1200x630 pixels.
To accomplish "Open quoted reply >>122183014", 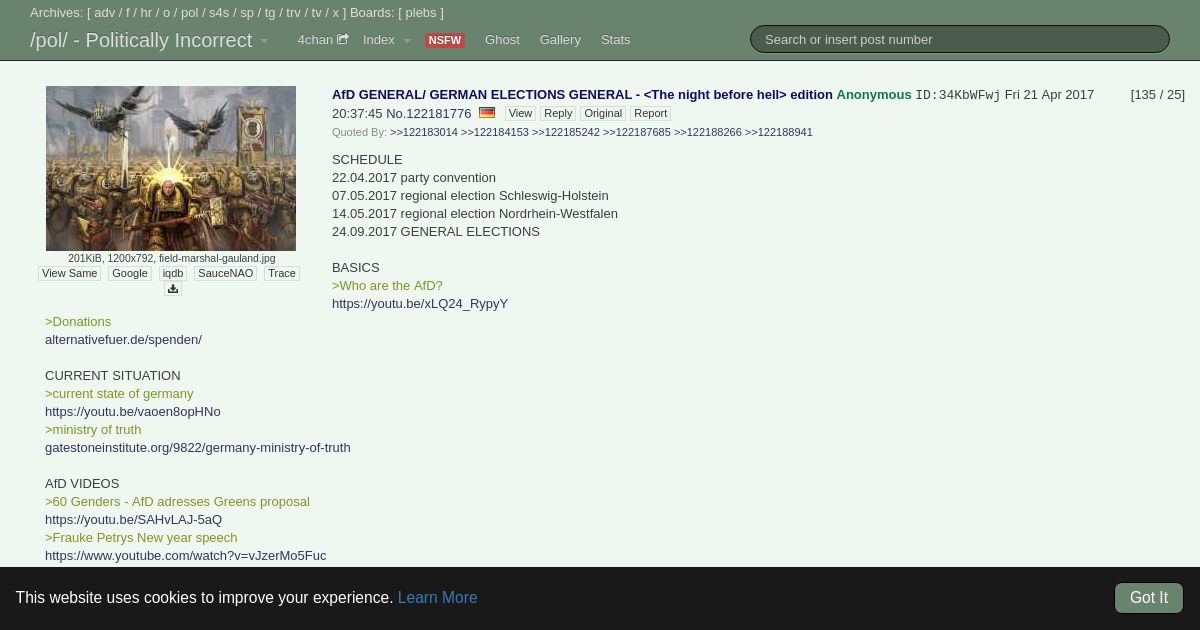I will coord(424,132).
